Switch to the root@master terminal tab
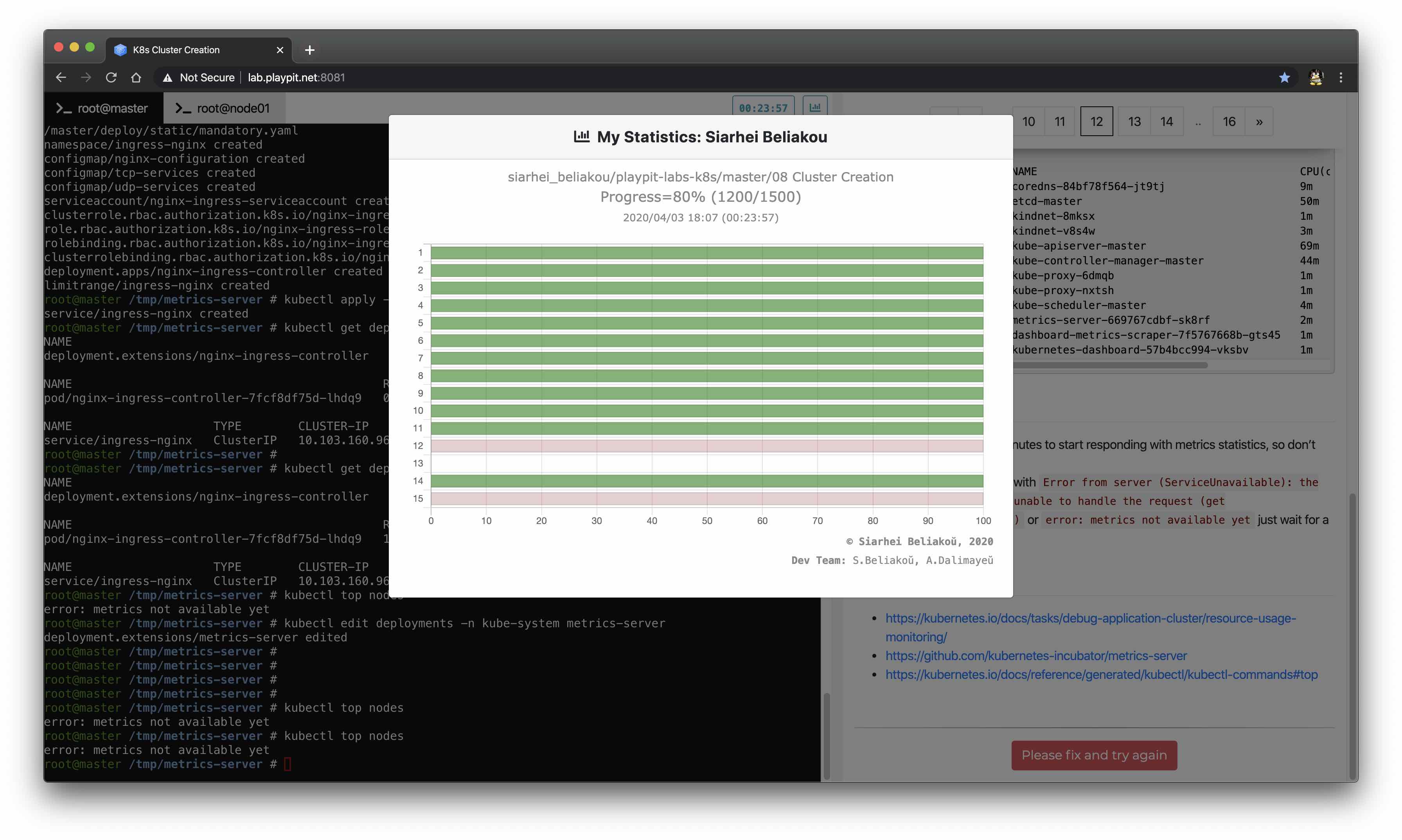The image size is (1402, 840). click(x=102, y=108)
